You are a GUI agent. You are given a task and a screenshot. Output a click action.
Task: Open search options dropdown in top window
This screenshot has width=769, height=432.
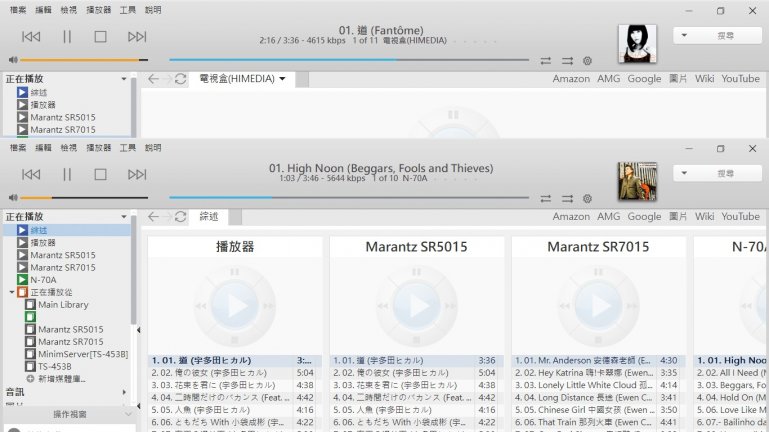[684, 35]
